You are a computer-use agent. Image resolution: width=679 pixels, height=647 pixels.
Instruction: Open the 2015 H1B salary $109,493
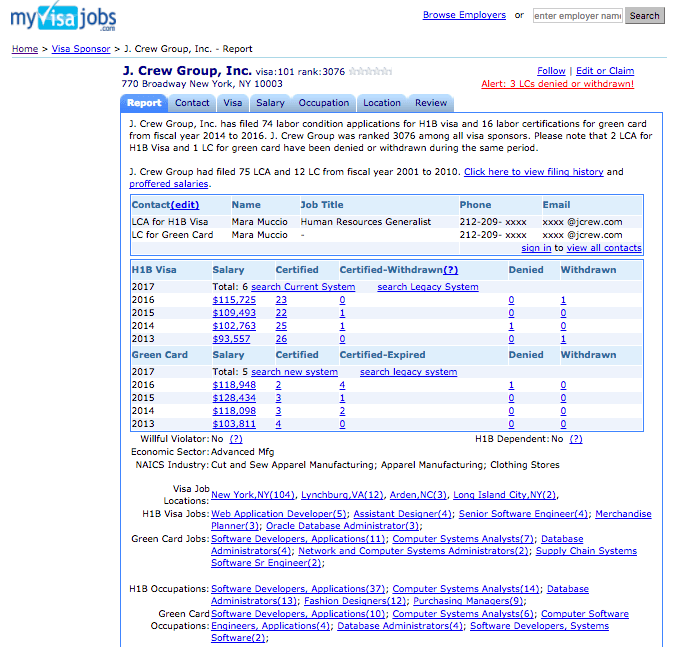(234, 313)
